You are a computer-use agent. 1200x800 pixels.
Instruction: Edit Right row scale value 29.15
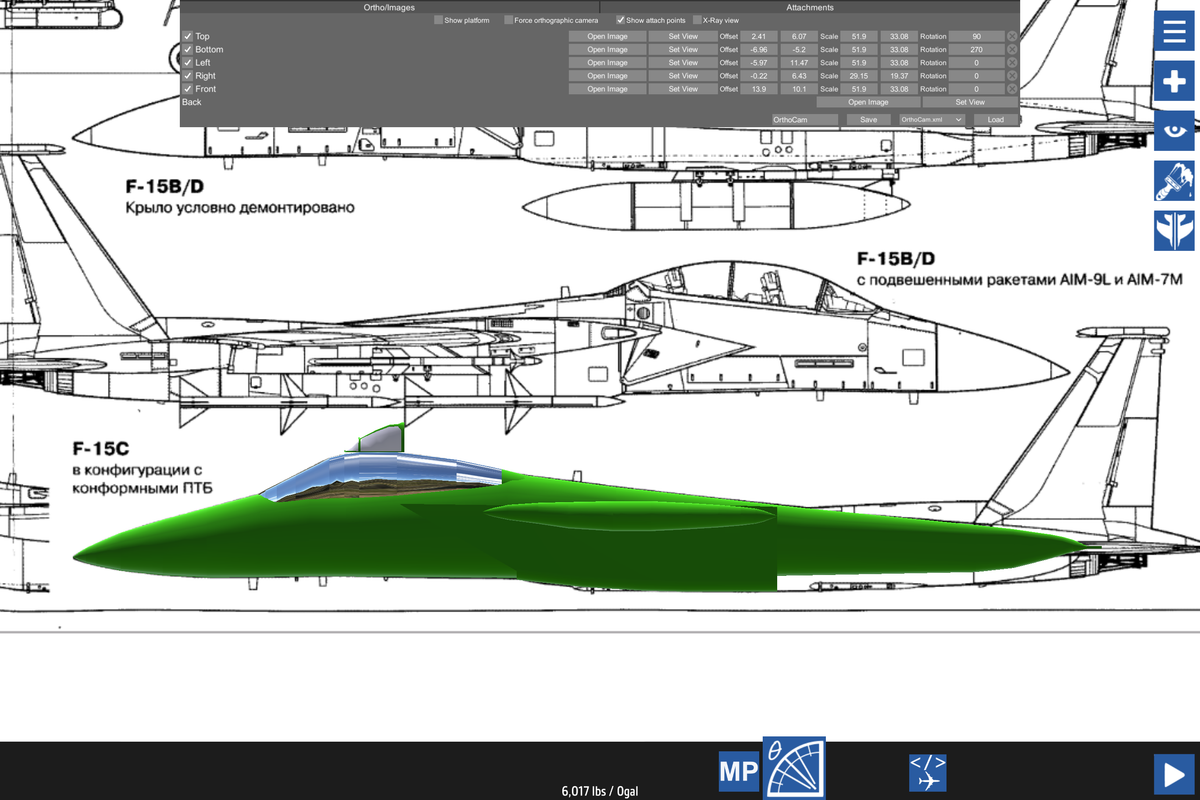point(859,75)
